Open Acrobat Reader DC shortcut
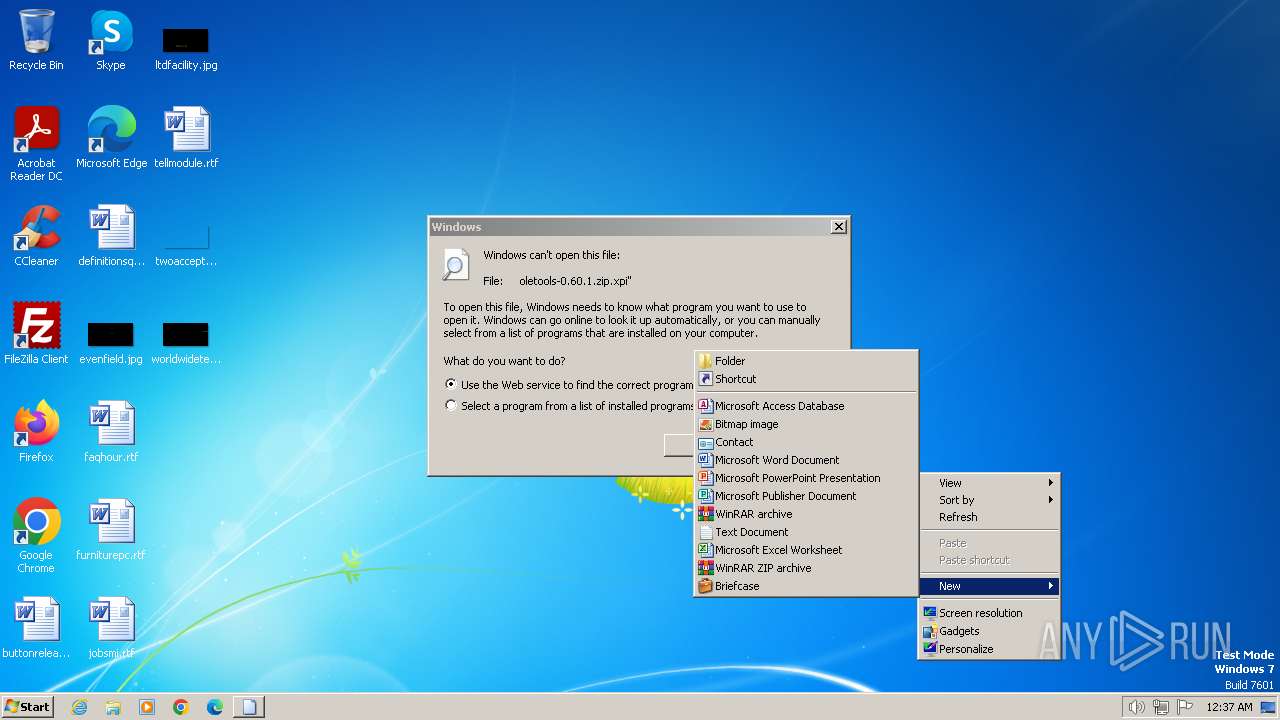Screen dimensions: 1280x720 click(x=36, y=143)
